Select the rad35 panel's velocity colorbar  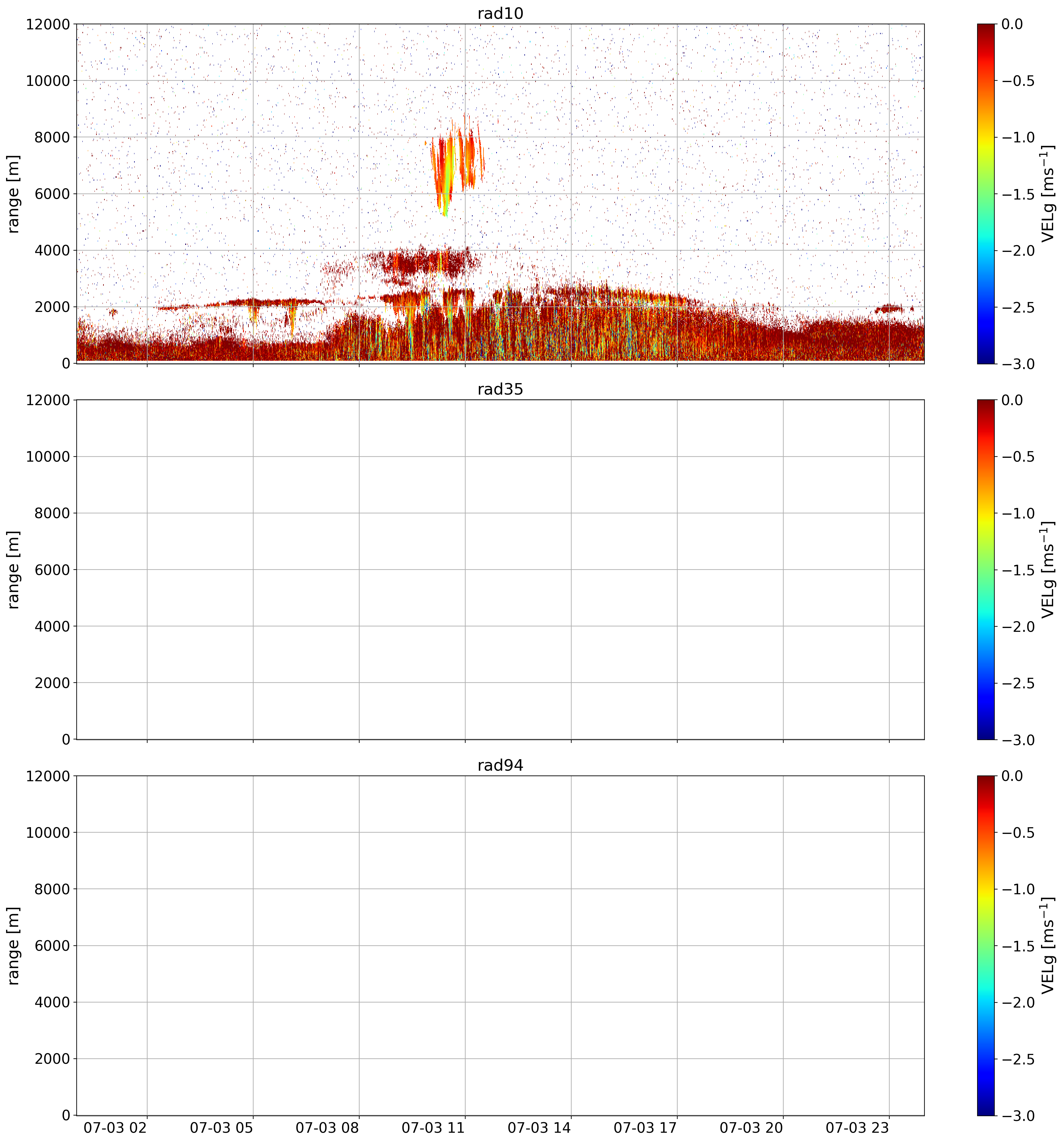pyautogui.click(x=985, y=570)
